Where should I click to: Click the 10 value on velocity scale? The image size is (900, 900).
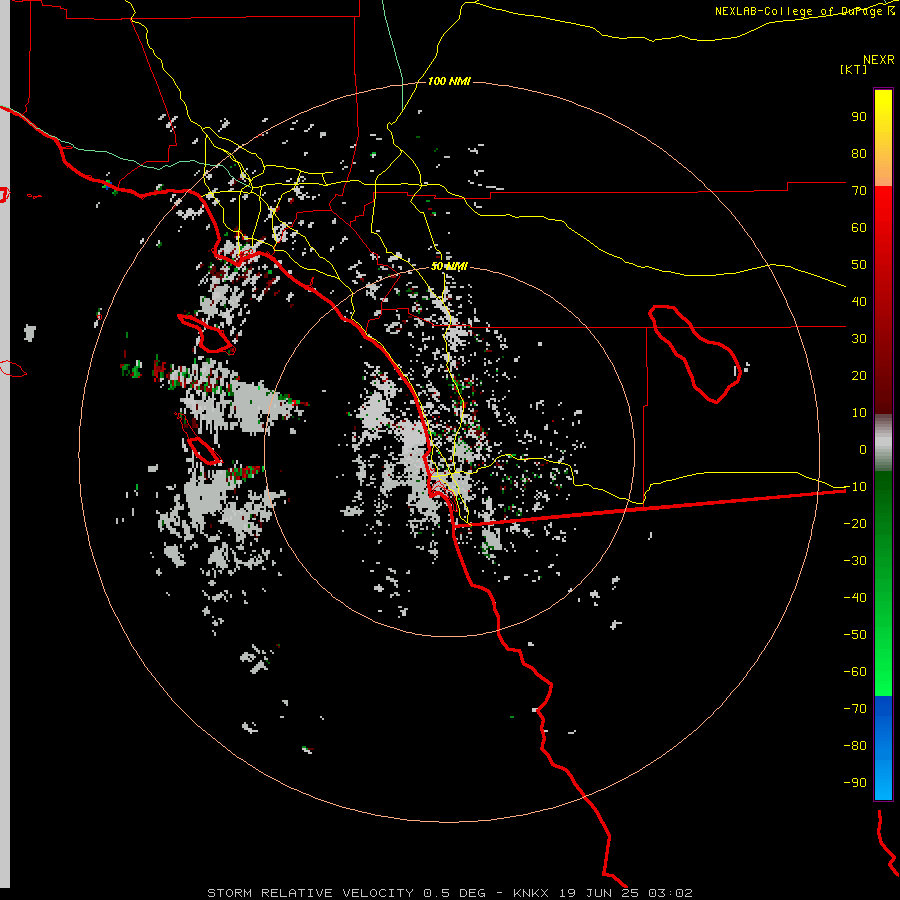tap(859, 413)
